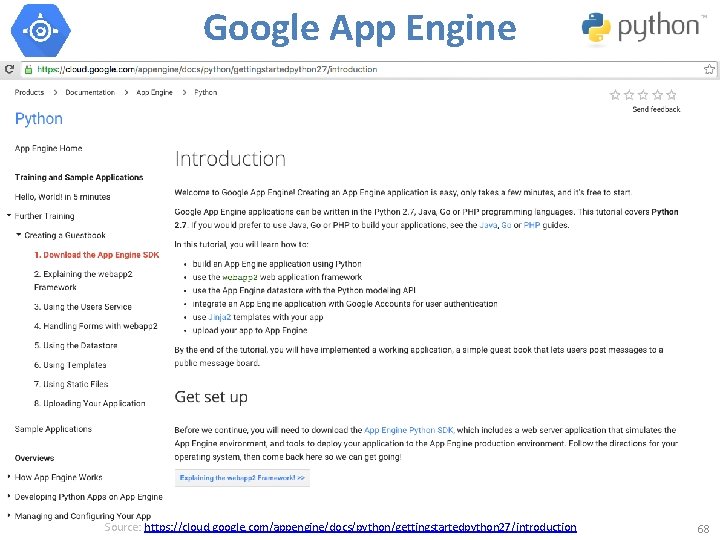Open the Go guide link
The image size is (720, 540).
[x=506, y=225]
